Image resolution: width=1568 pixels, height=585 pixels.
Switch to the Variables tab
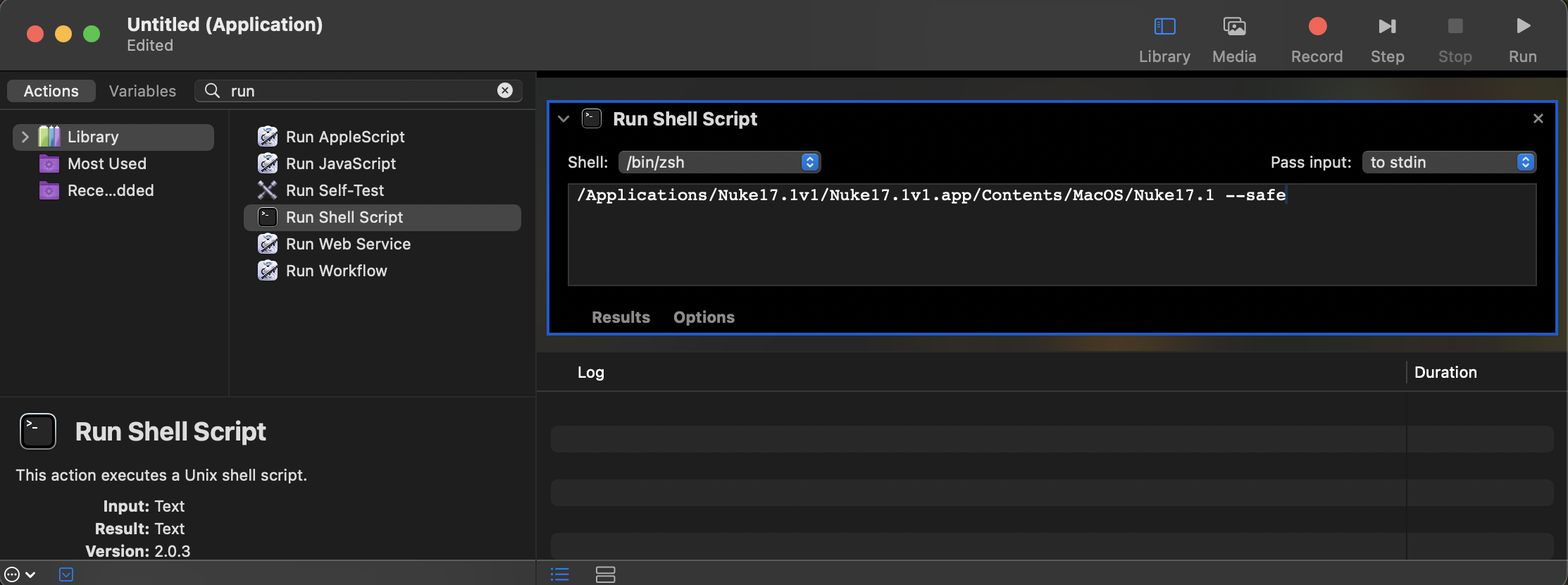[x=142, y=91]
